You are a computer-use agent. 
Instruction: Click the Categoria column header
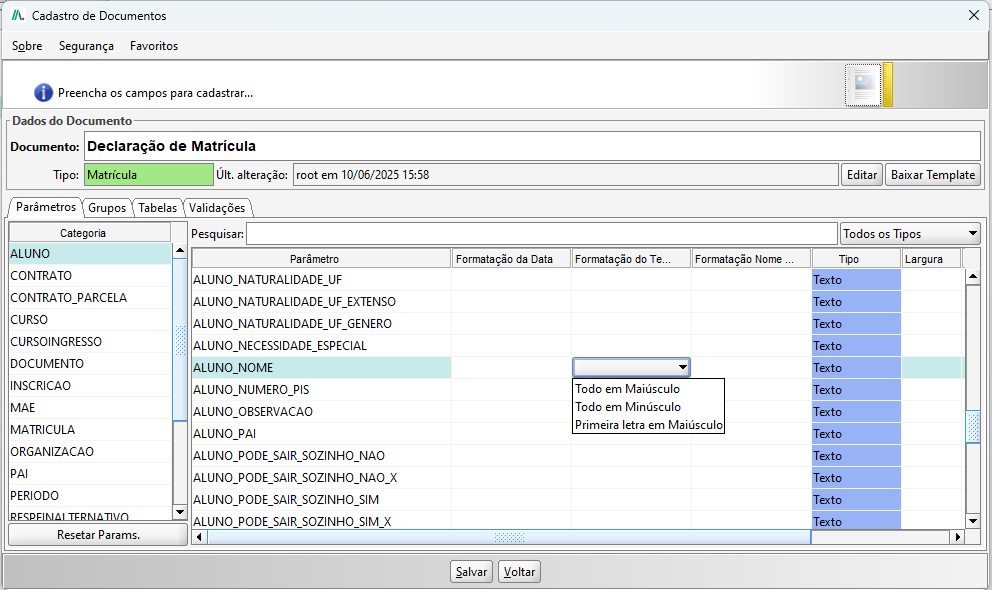90,233
